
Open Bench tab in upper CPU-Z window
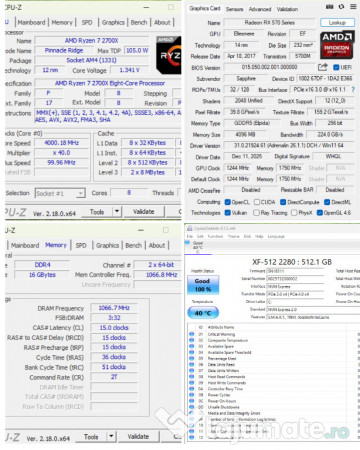pyautogui.click(x=139, y=22)
